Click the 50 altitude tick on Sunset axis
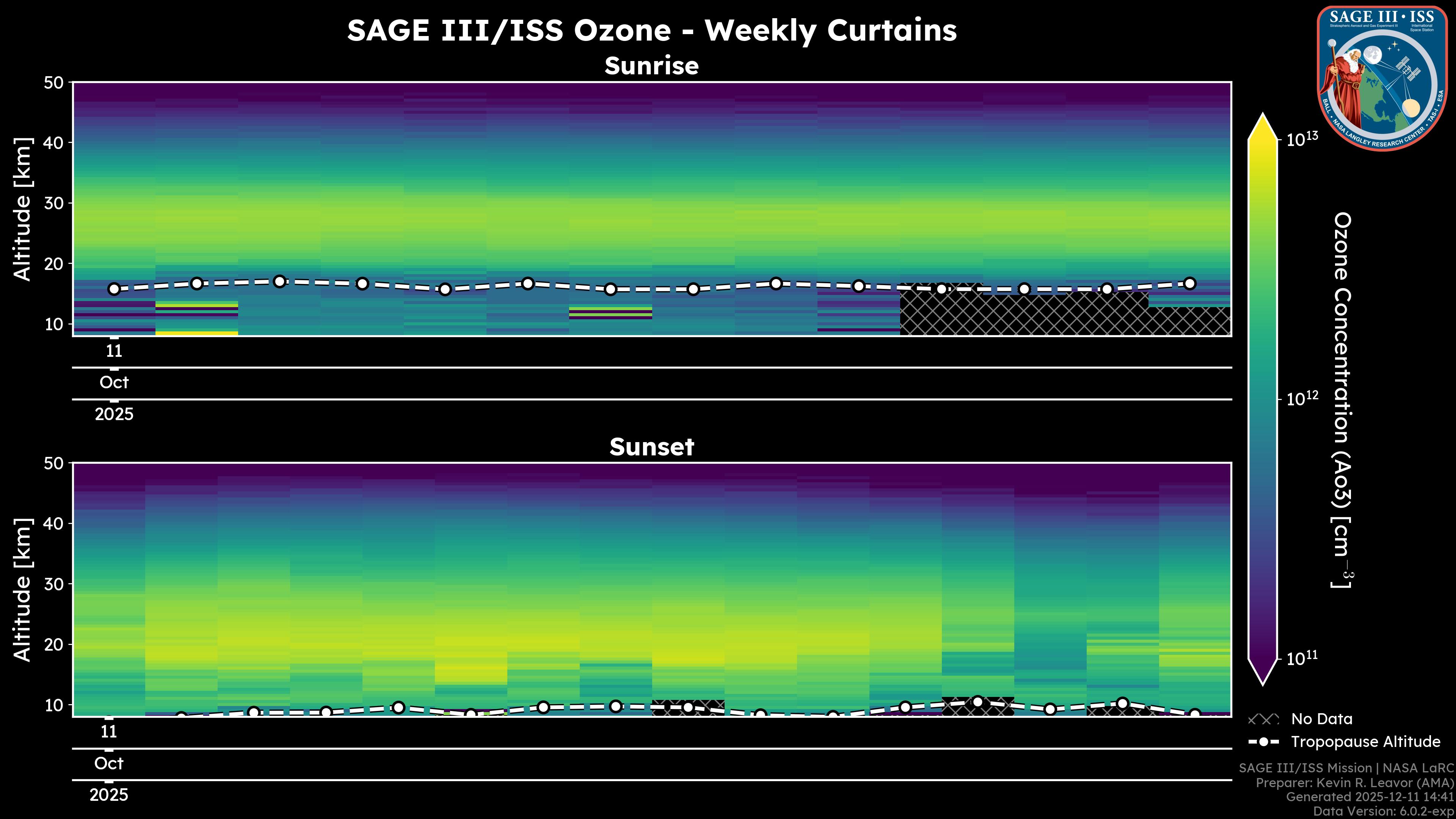Screen dimensions: 1456x819 (x=55, y=463)
